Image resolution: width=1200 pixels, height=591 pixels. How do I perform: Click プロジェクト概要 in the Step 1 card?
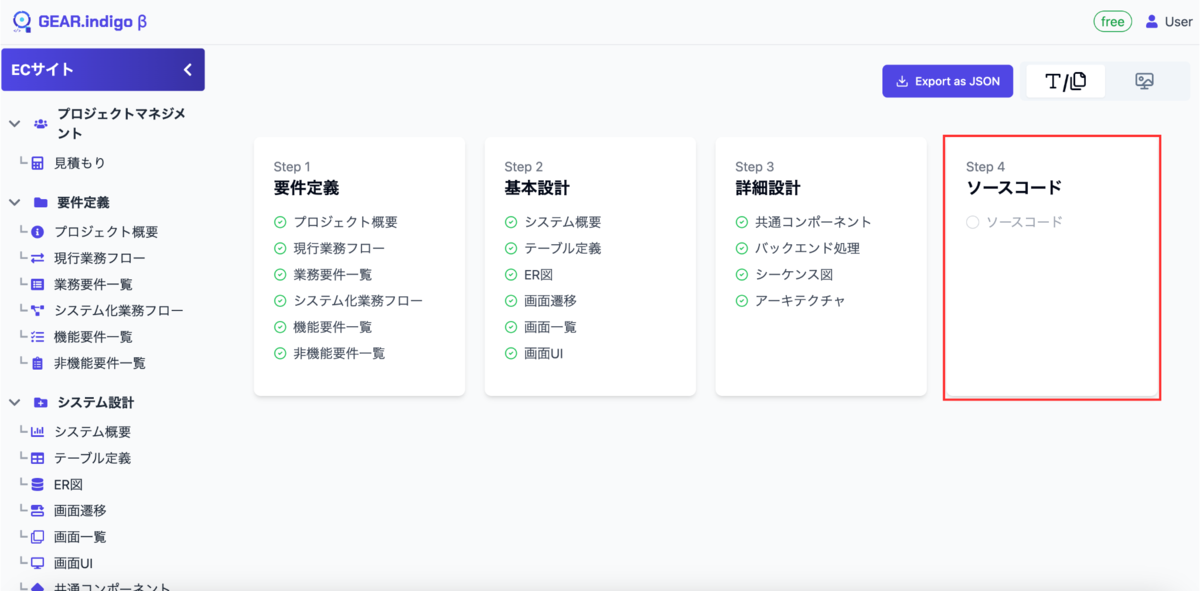click(345, 222)
